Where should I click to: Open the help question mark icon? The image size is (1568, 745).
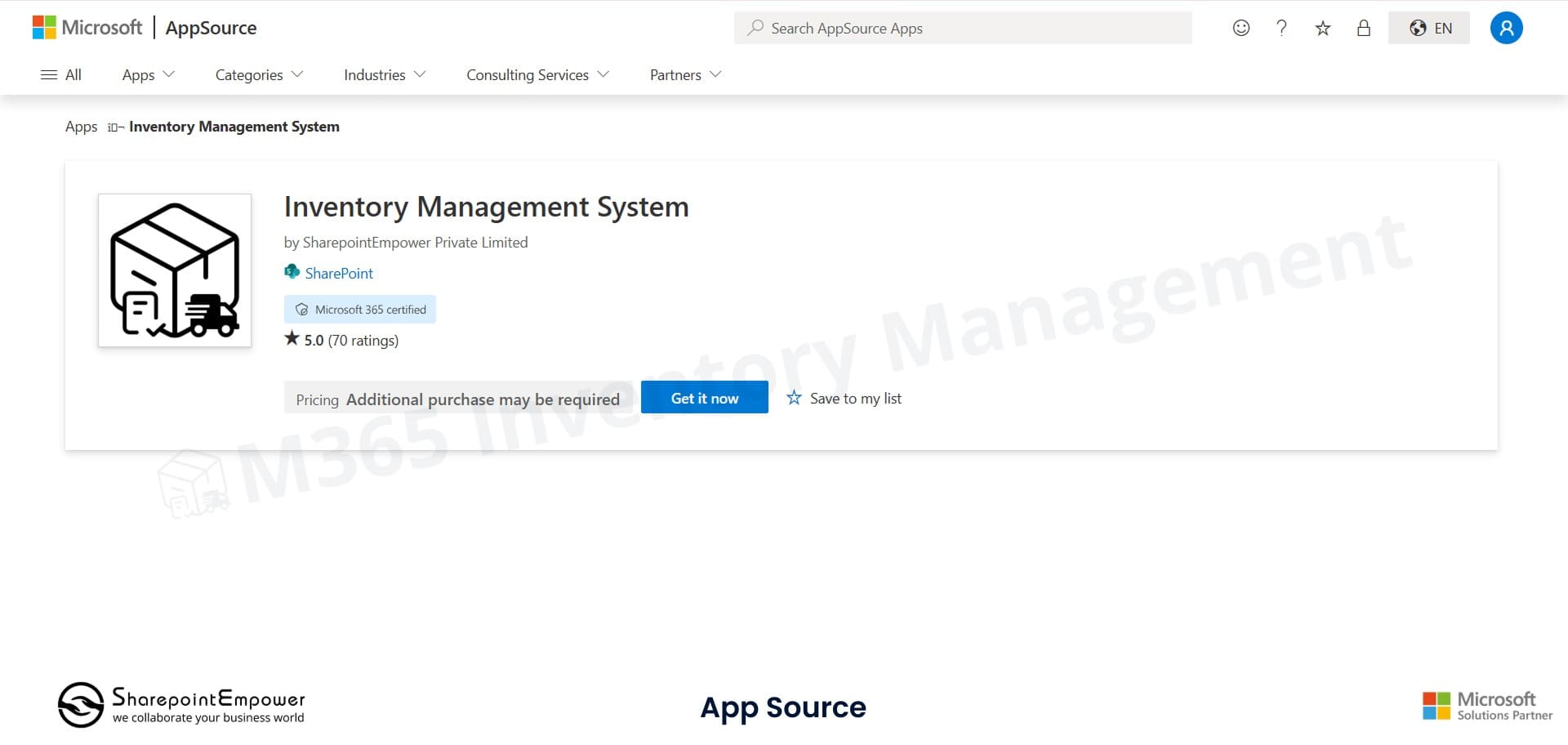1282,28
